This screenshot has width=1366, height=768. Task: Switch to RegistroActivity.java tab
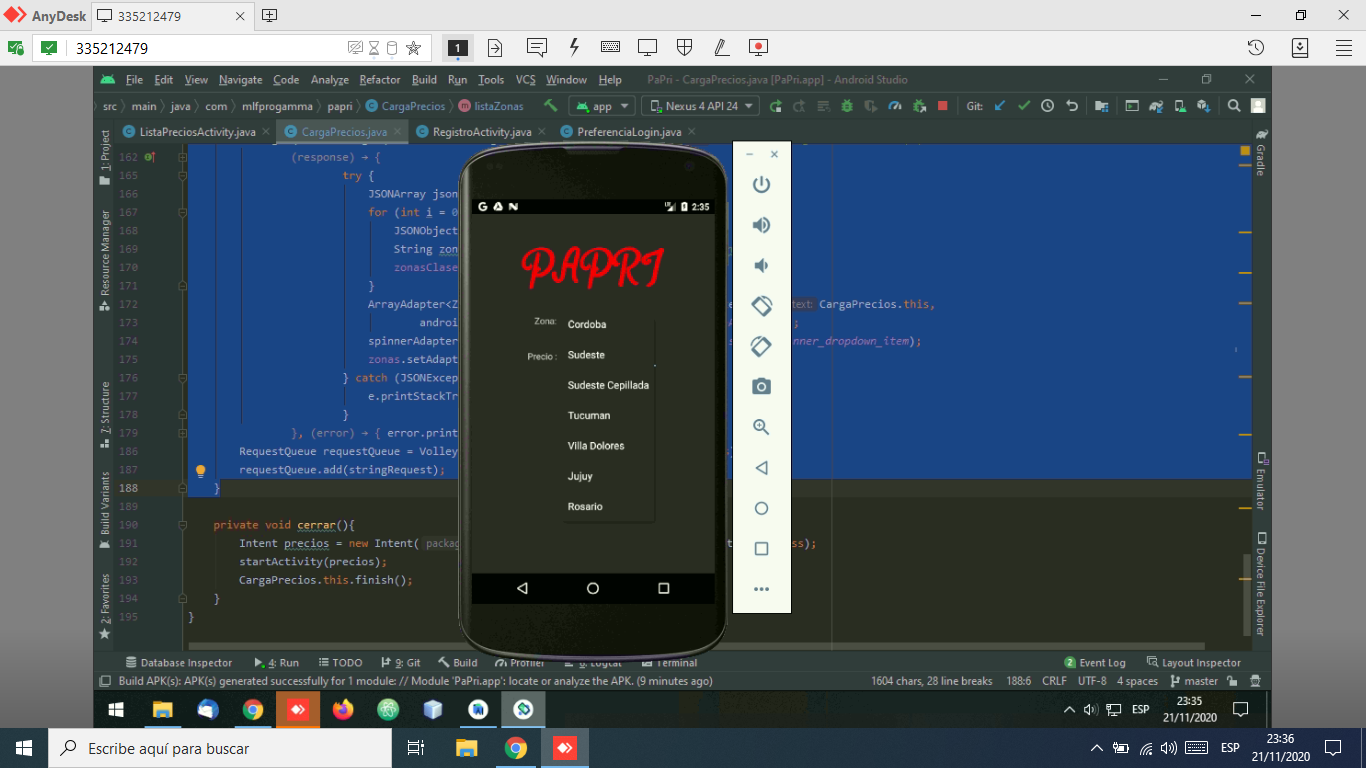(482, 132)
